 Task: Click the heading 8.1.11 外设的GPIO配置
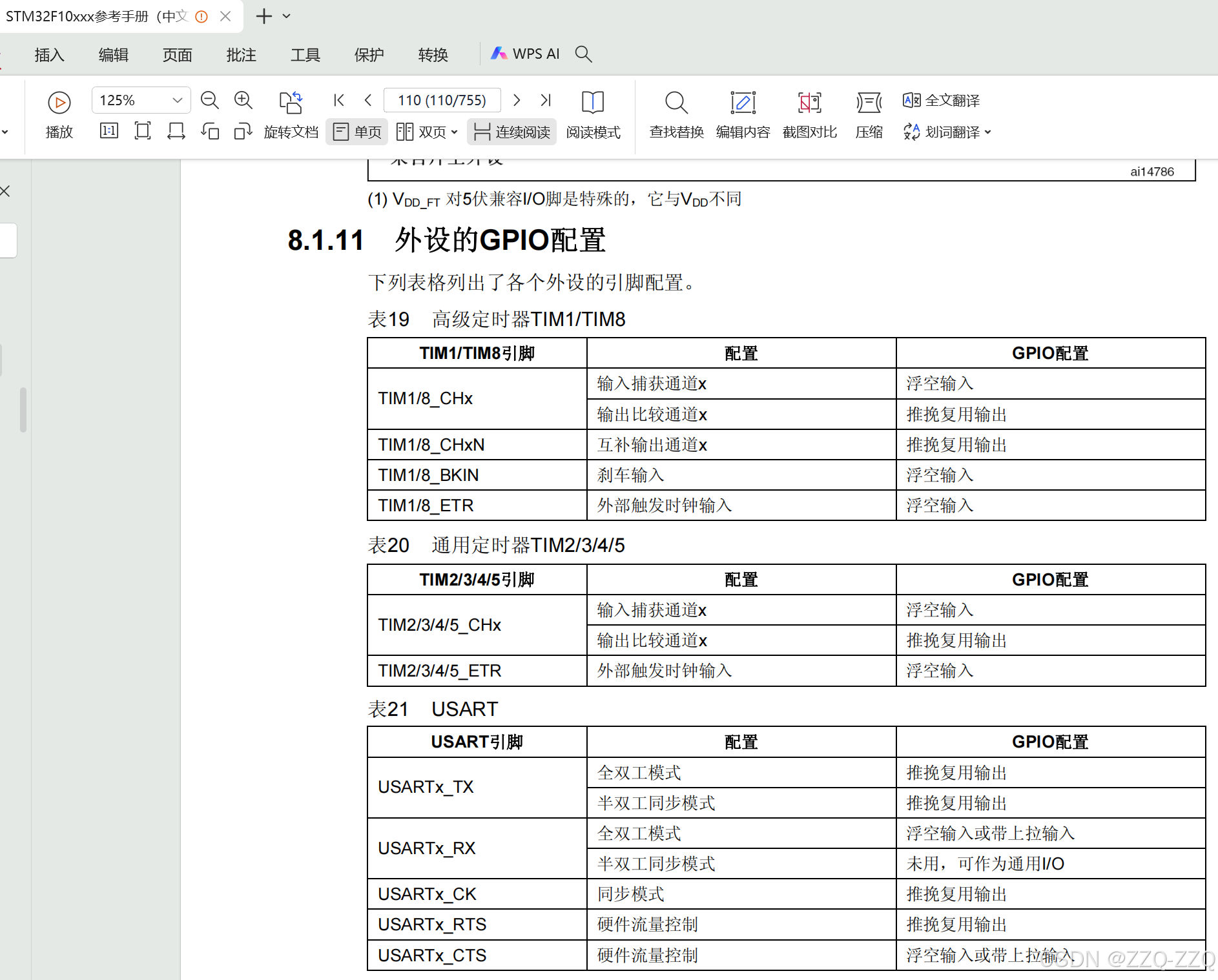tap(447, 240)
